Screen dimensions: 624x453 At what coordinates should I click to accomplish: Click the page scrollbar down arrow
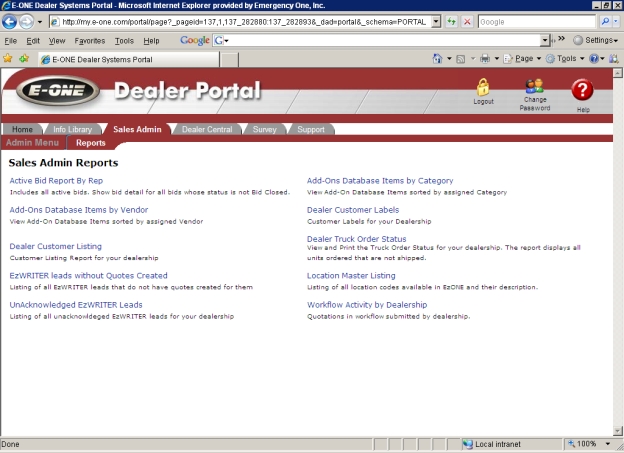click(x=617, y=431)
